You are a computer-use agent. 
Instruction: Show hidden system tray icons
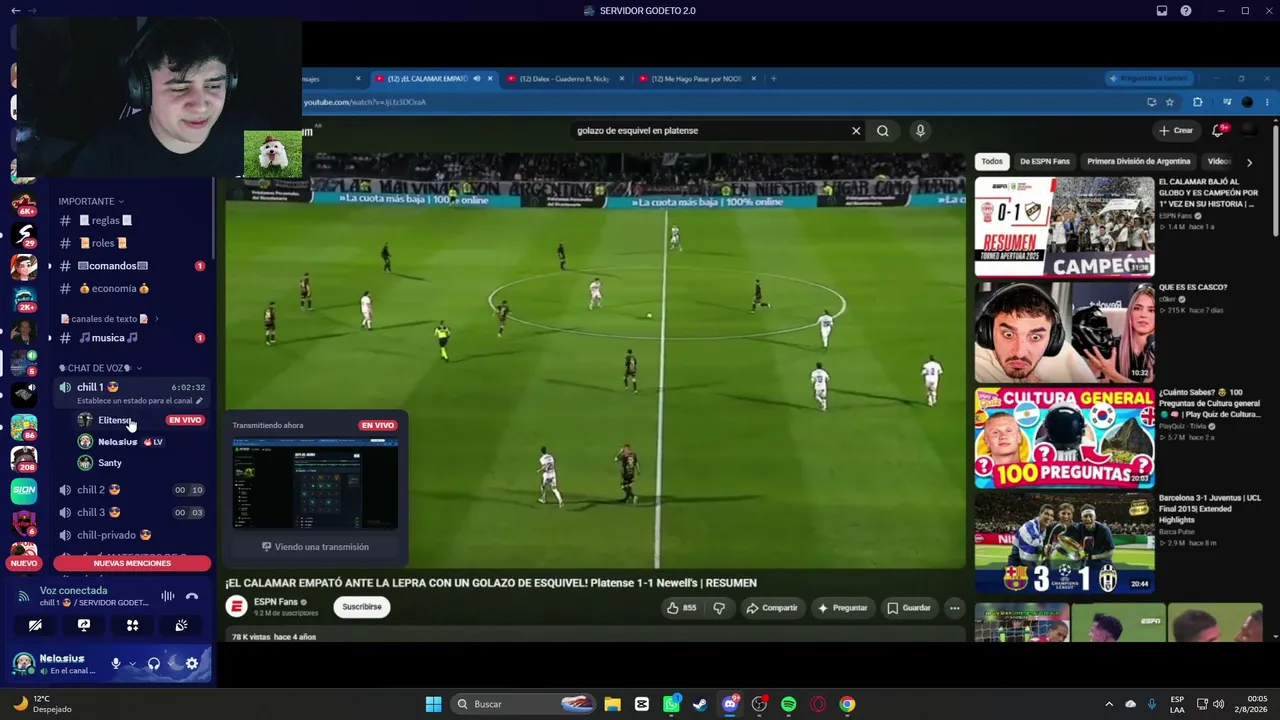1108,704
